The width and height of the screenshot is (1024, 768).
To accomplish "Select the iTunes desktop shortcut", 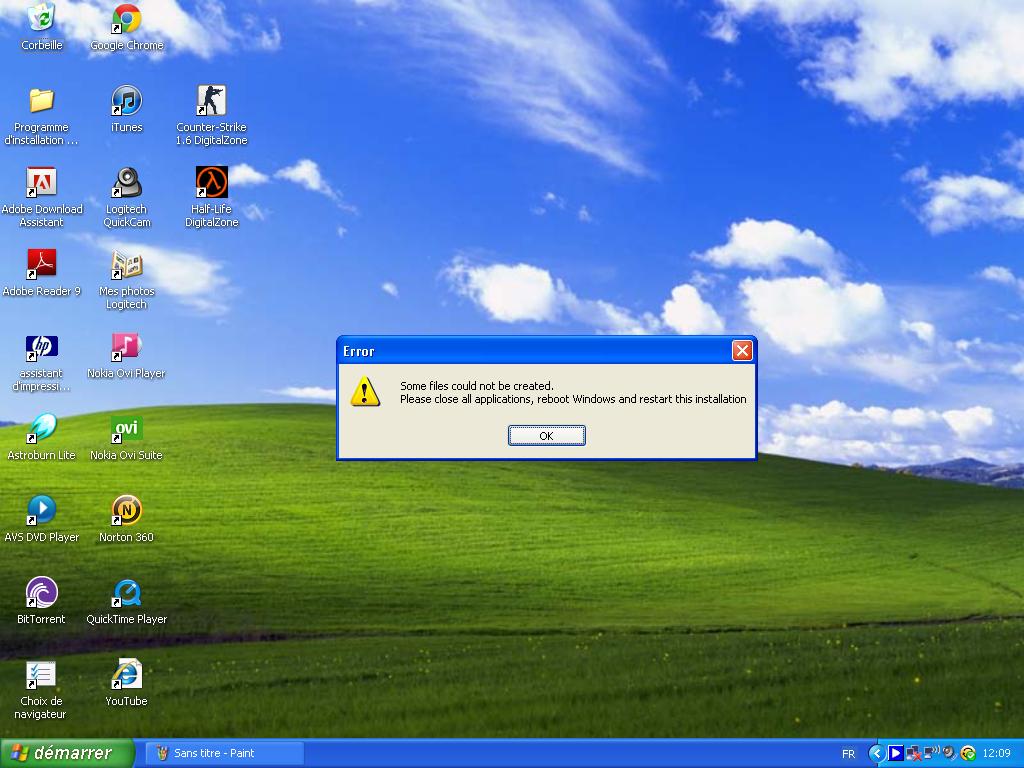I will tap(127, 109).
